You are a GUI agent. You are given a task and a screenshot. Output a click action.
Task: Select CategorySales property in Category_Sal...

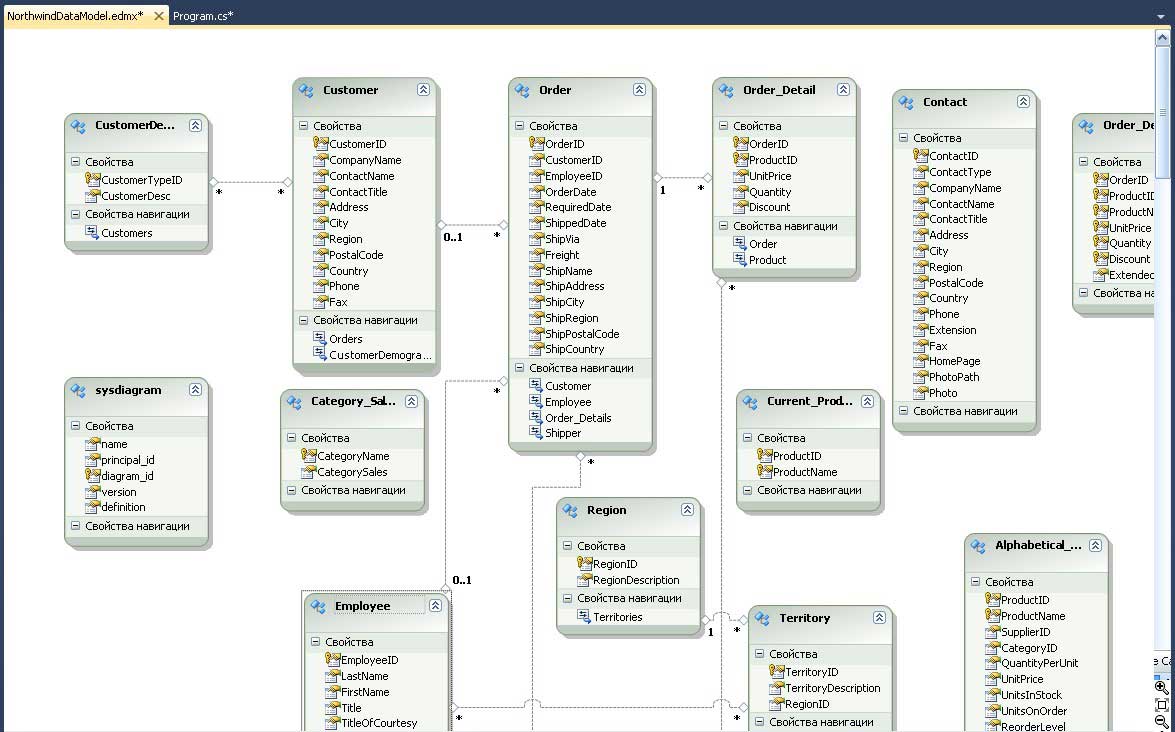point(352,472)
